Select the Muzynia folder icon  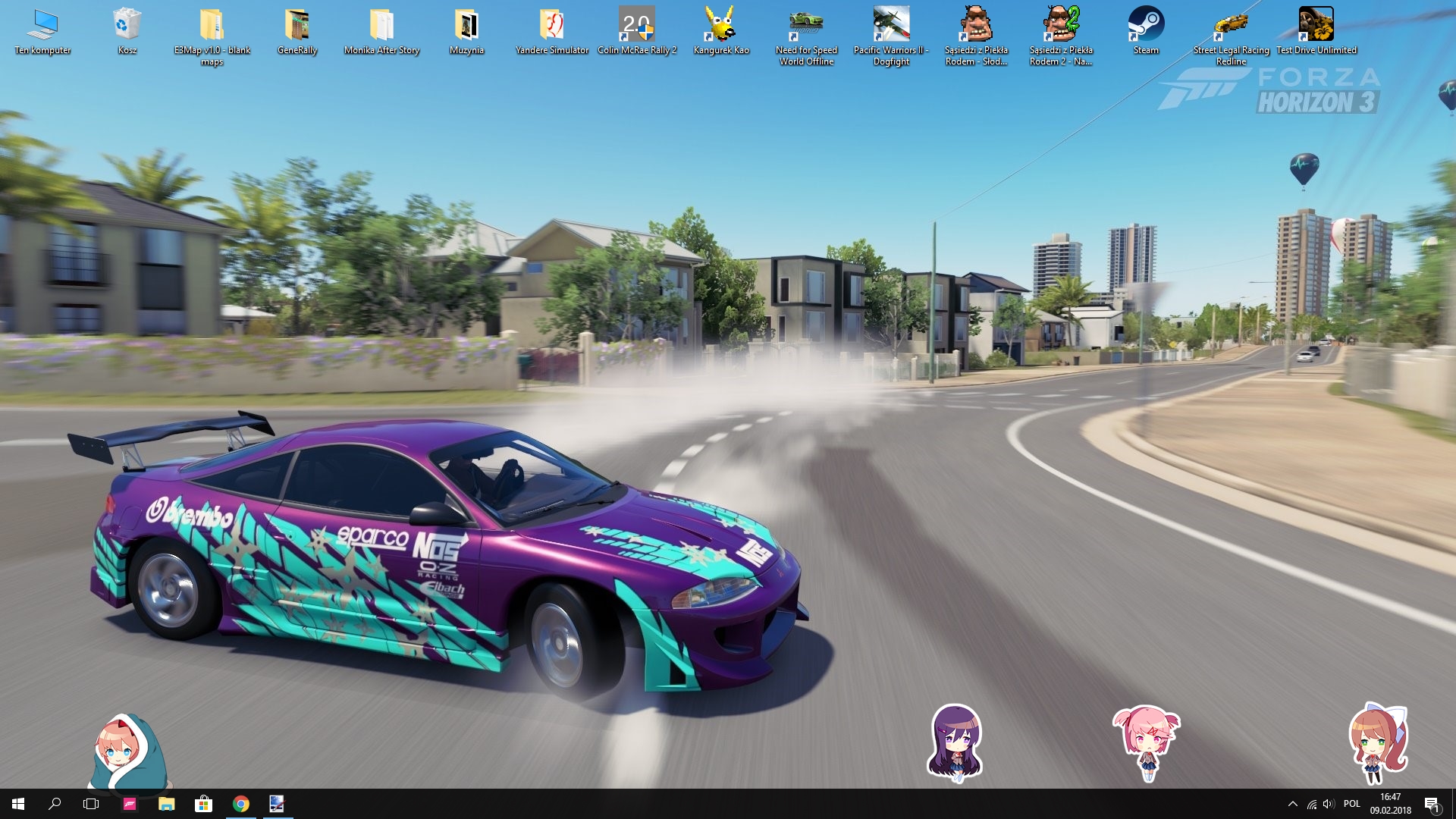[466, 31]
